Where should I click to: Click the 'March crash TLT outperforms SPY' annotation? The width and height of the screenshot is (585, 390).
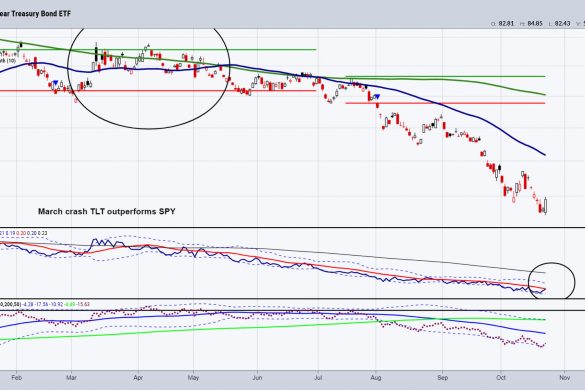coord(107,211)
